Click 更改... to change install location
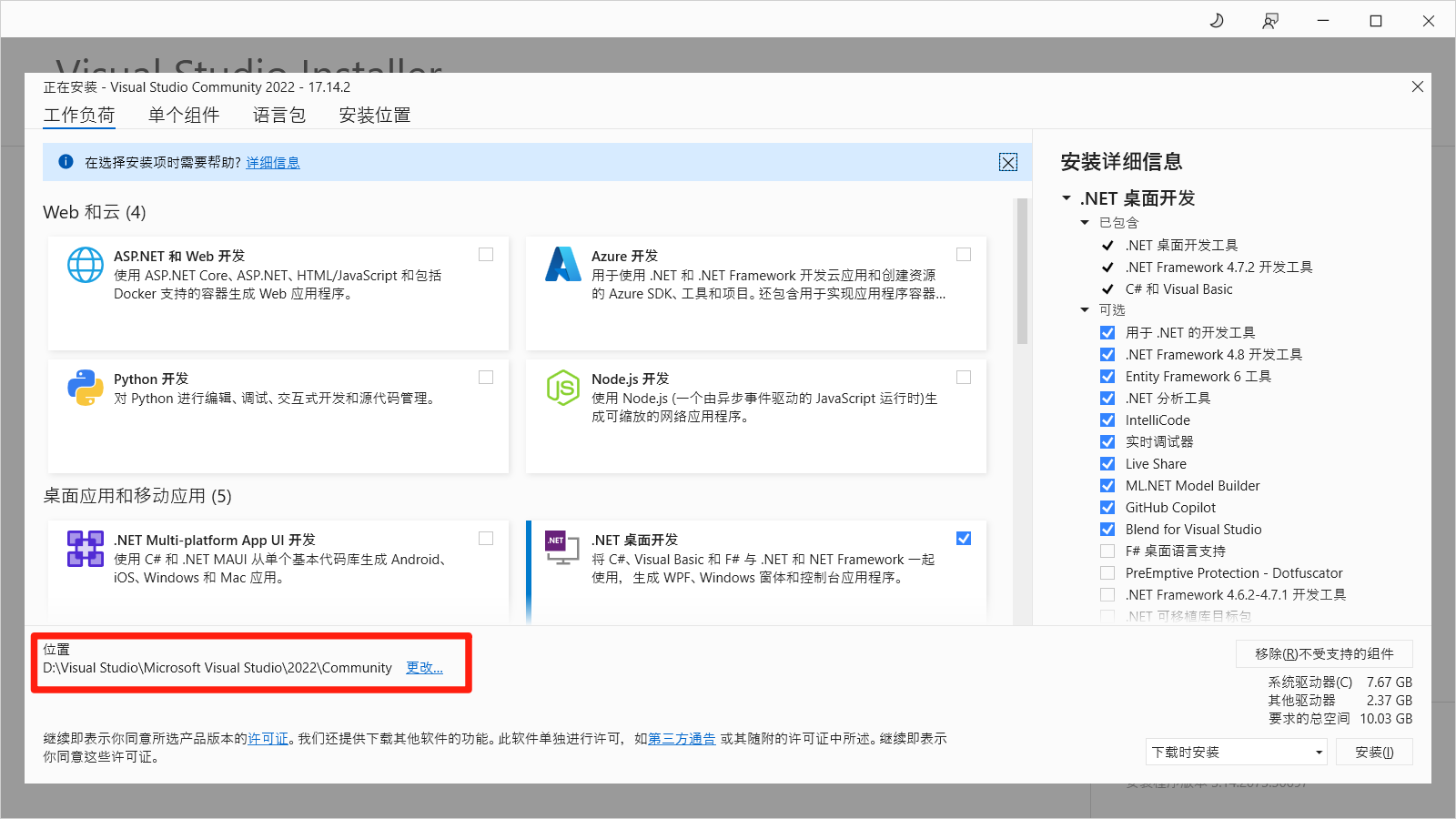Image resolution: width=1456 pixels, height=819 pixels. click(x=424, y=668)
